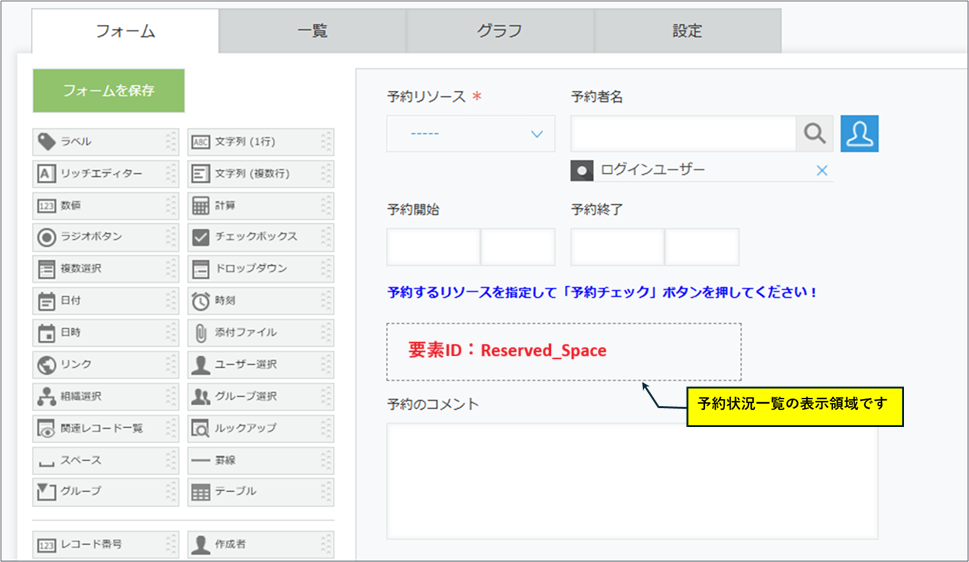
Task: Click the フォームを保存 button
Action: (108, 91)
